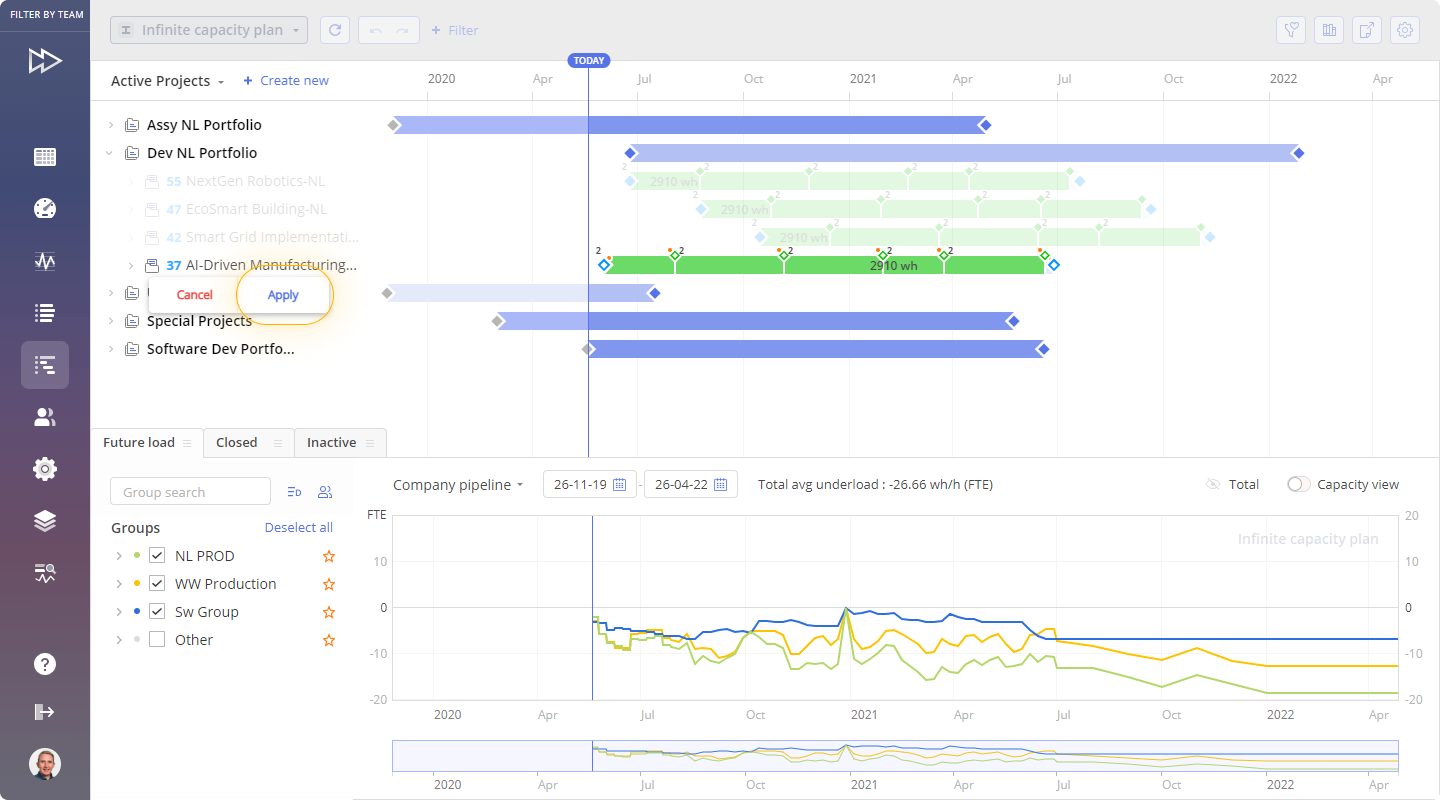Click the Apply button
Image resolution: width=1440 pixels, height=800 pixels.
coord(283,295)
